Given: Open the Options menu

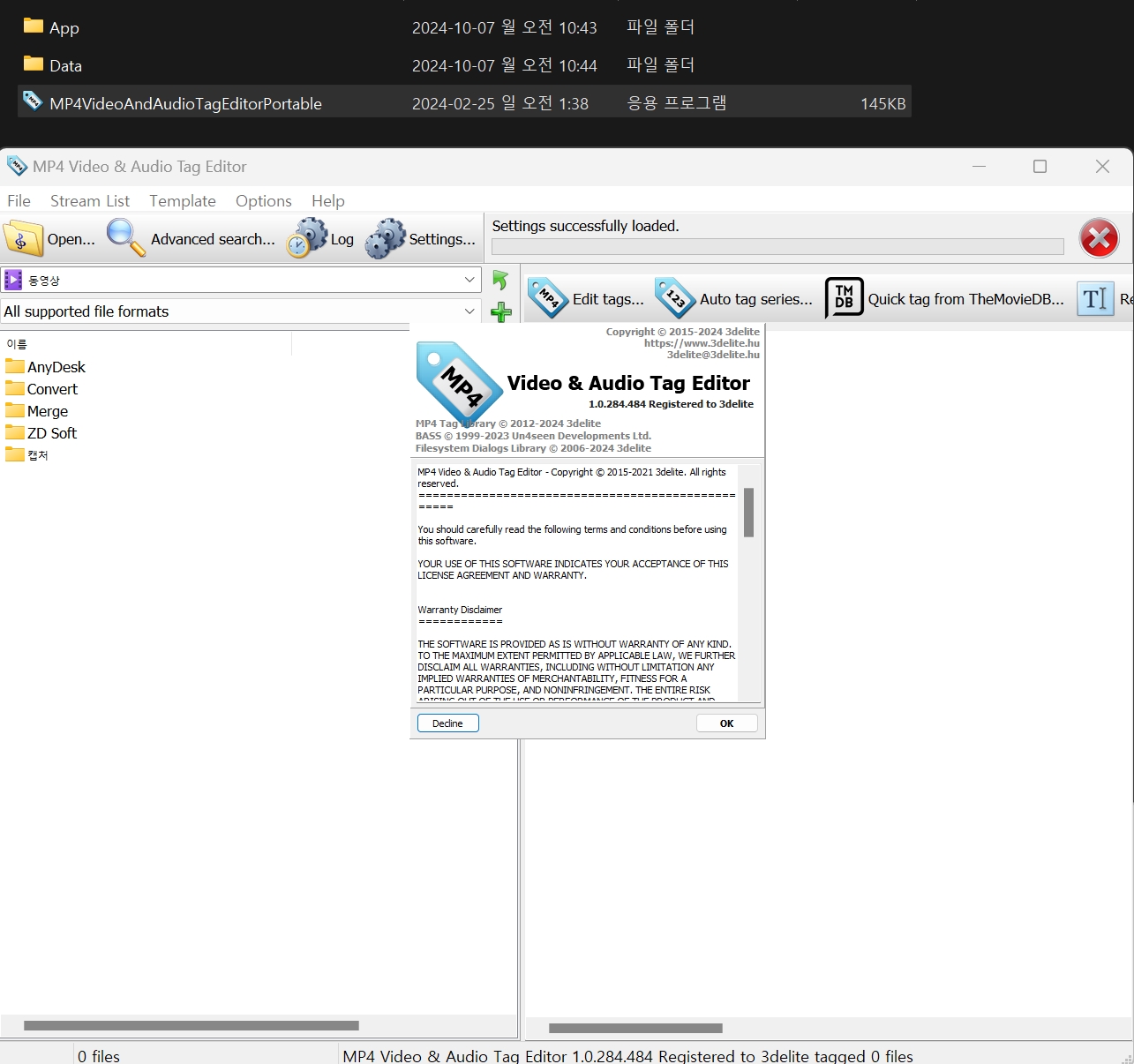Looking at the screenshot, I should click(x=264, y=201).
